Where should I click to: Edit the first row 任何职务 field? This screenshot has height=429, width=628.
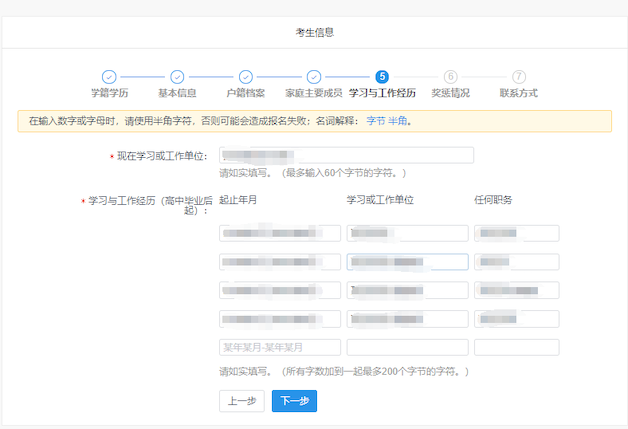pos(516,233)
